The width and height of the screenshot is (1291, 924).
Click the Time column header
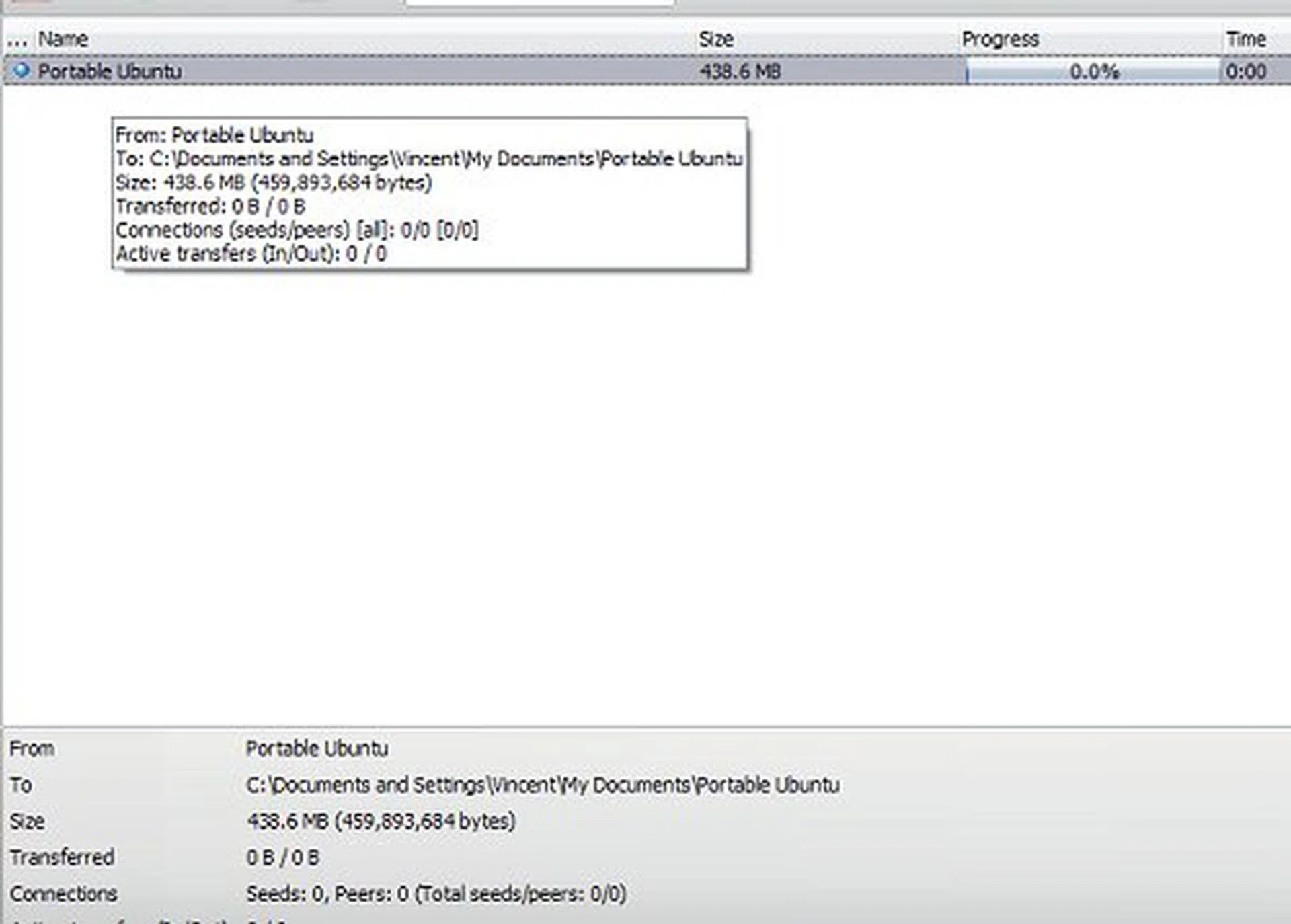(x=1246, y=40)
